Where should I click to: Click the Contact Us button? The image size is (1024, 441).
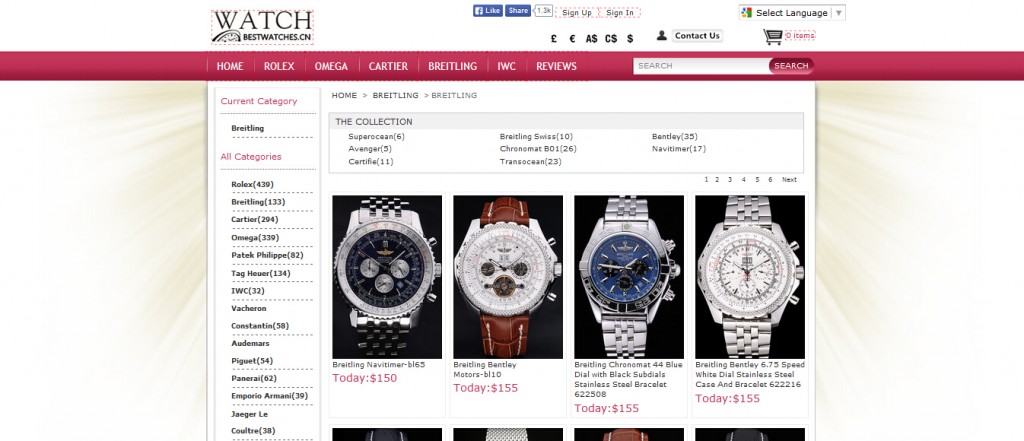coord(697,36)
